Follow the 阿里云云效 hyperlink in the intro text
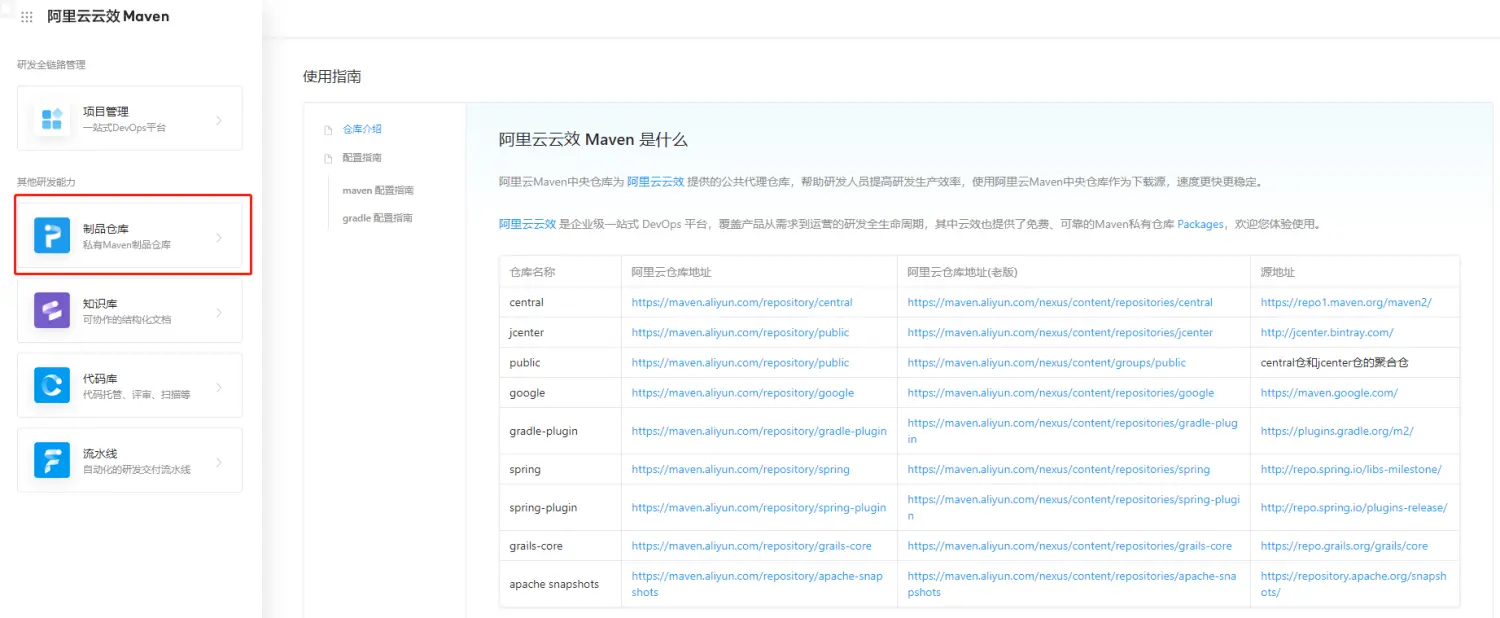Image resolution: width=1500 pixels, height=618 pixels. 656,182
